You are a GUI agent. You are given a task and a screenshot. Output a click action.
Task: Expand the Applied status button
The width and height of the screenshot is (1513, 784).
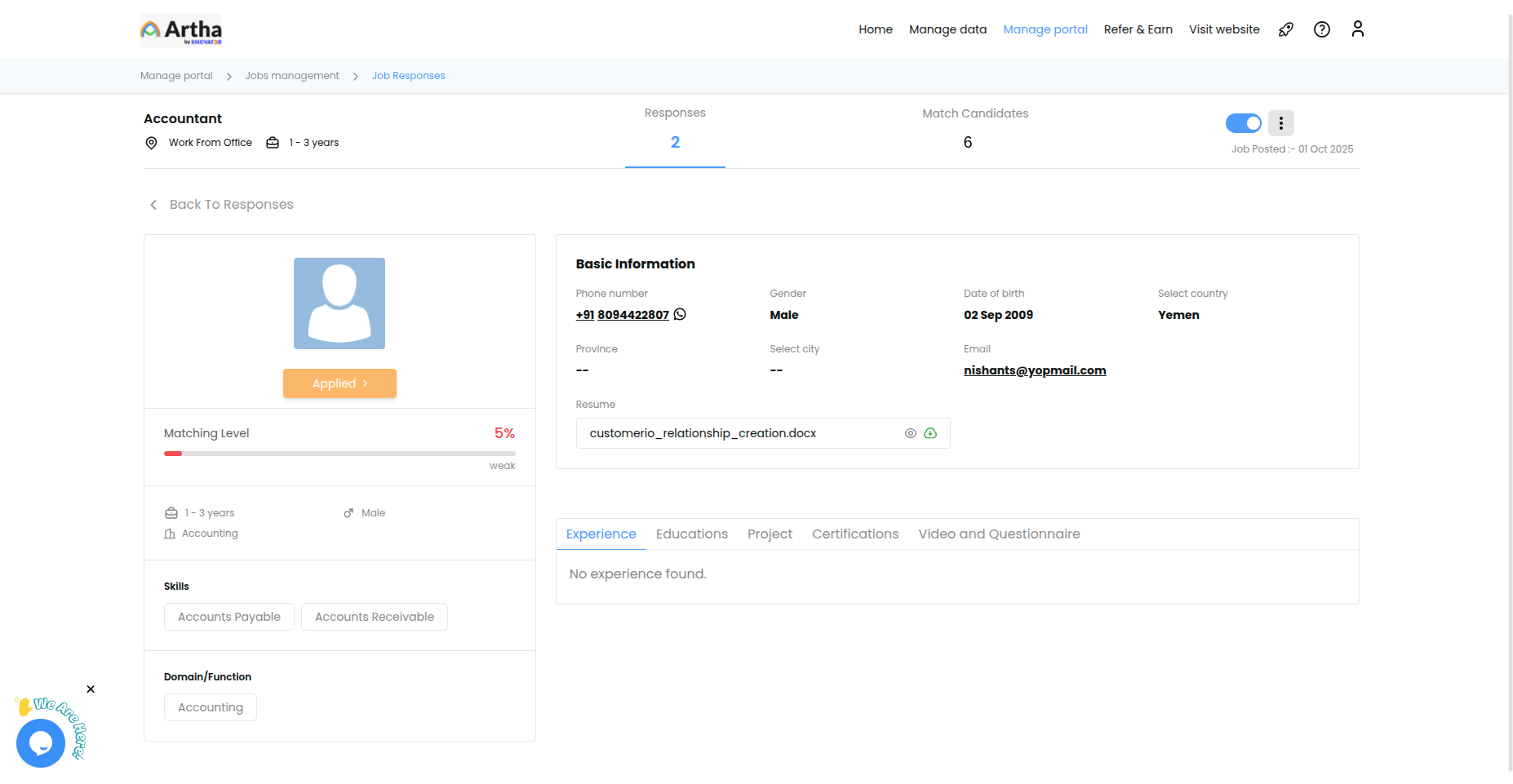[x=339, y=383]
